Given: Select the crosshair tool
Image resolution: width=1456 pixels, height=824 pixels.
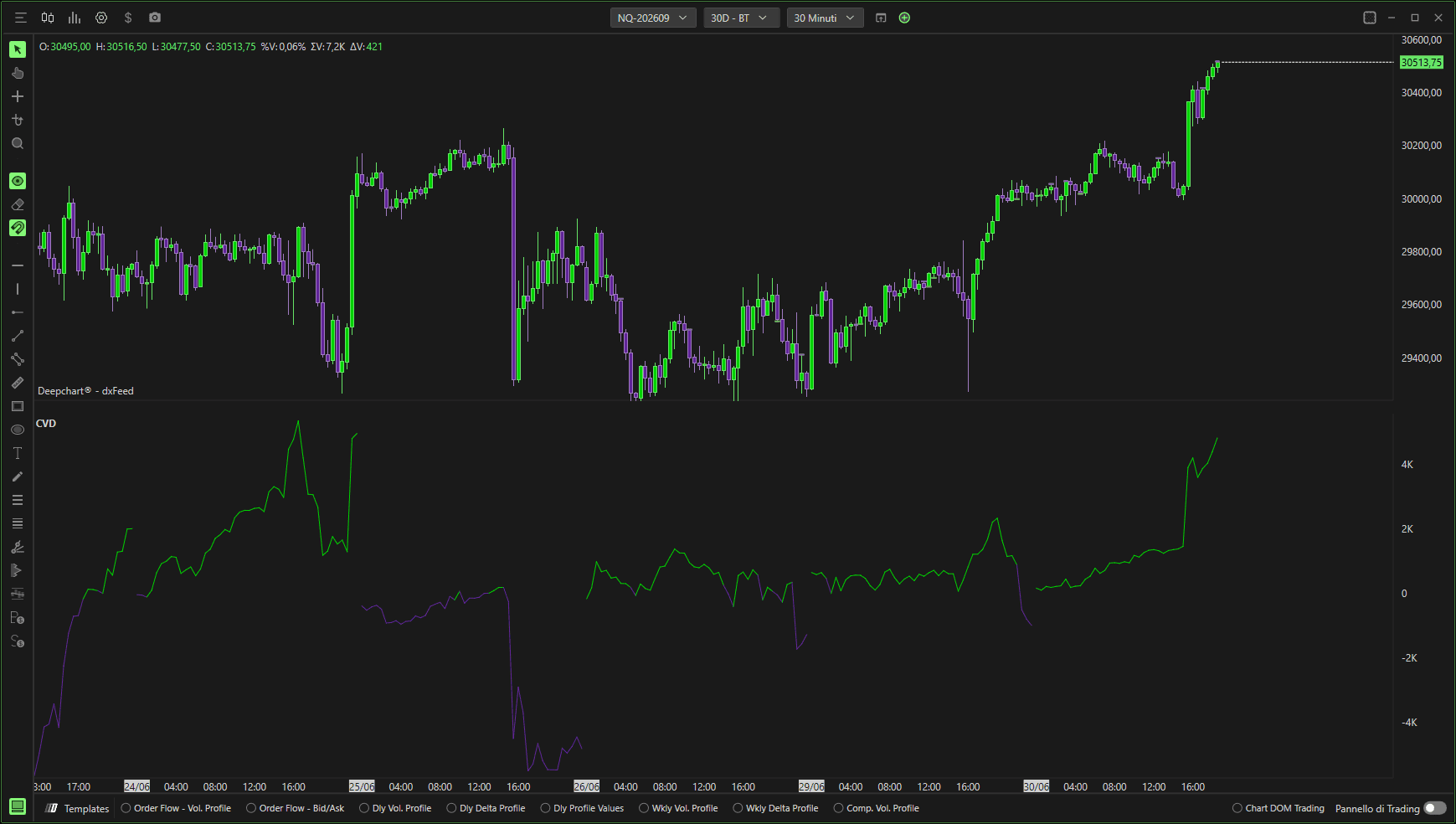Looking at the screenshot, I should pyautogui.click(x=18, y=96).
